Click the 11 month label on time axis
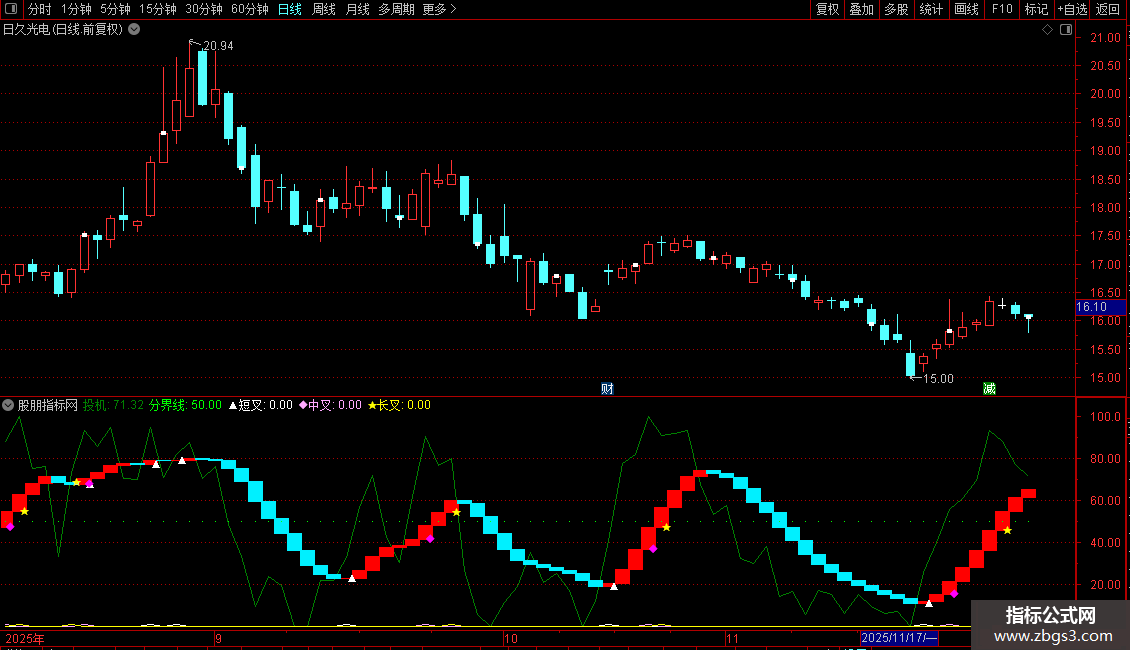The width and height of the screenshot is (1130, 650). tap(732, 638)
